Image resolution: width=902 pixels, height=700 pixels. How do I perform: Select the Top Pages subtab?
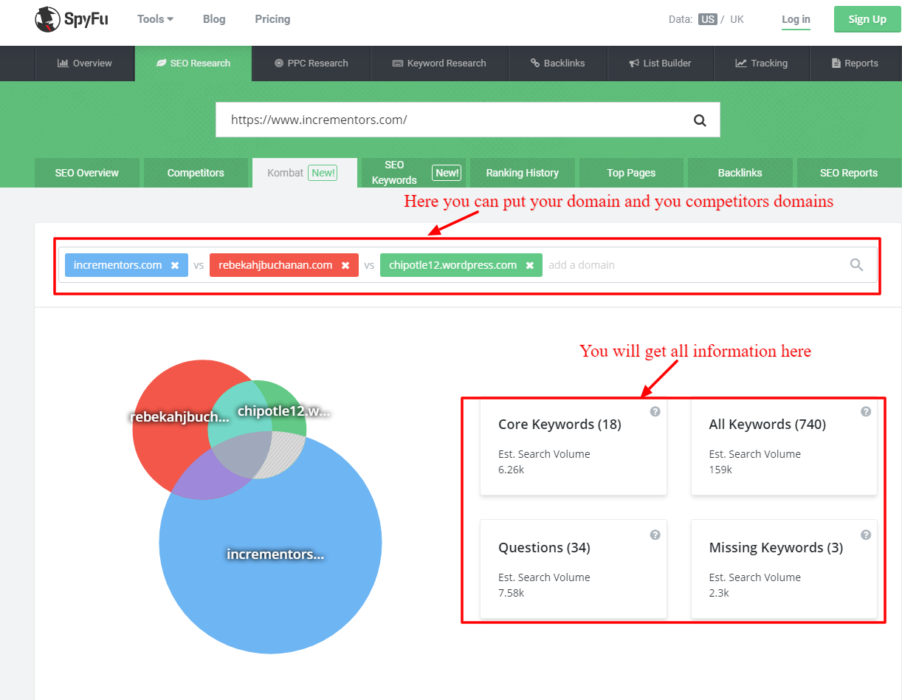631,173
